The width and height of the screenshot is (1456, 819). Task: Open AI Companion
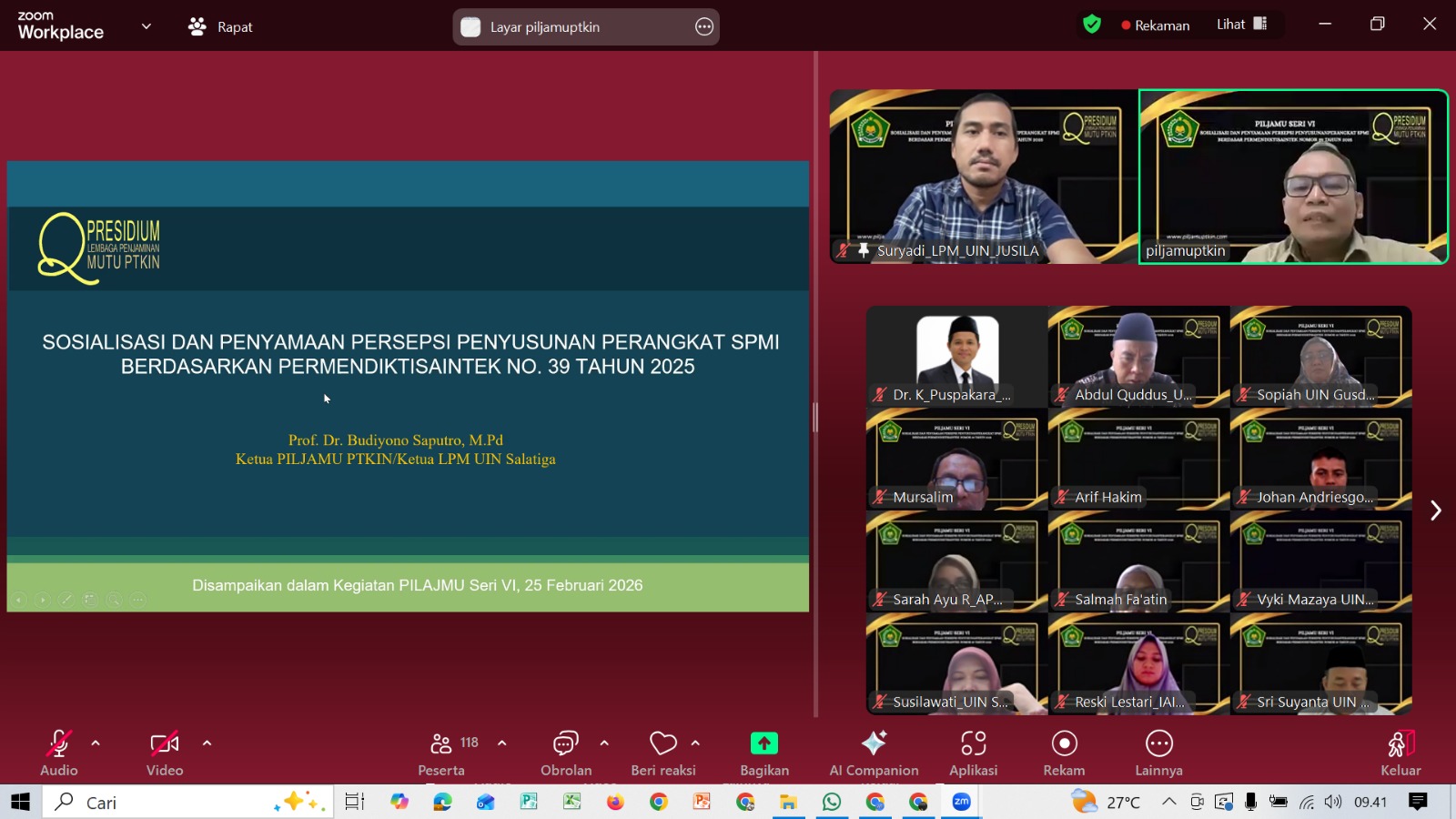(x=874, y=743)
